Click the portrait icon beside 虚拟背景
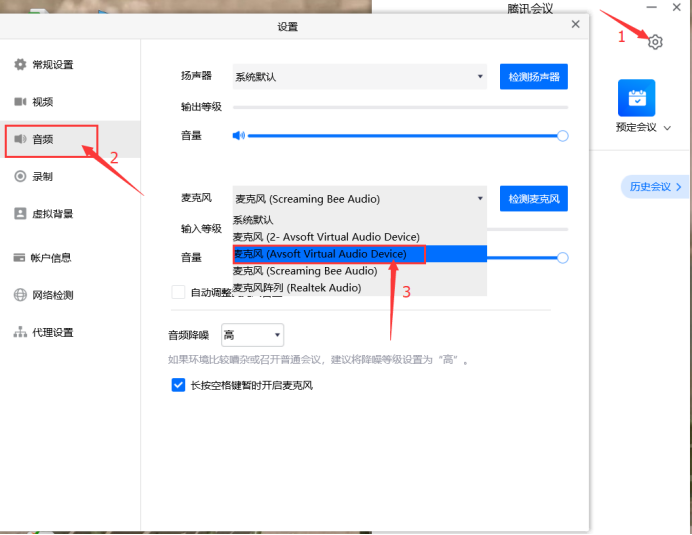Image resolution: width=692 pixels, height=535 pixels. [x=20, y=214]
